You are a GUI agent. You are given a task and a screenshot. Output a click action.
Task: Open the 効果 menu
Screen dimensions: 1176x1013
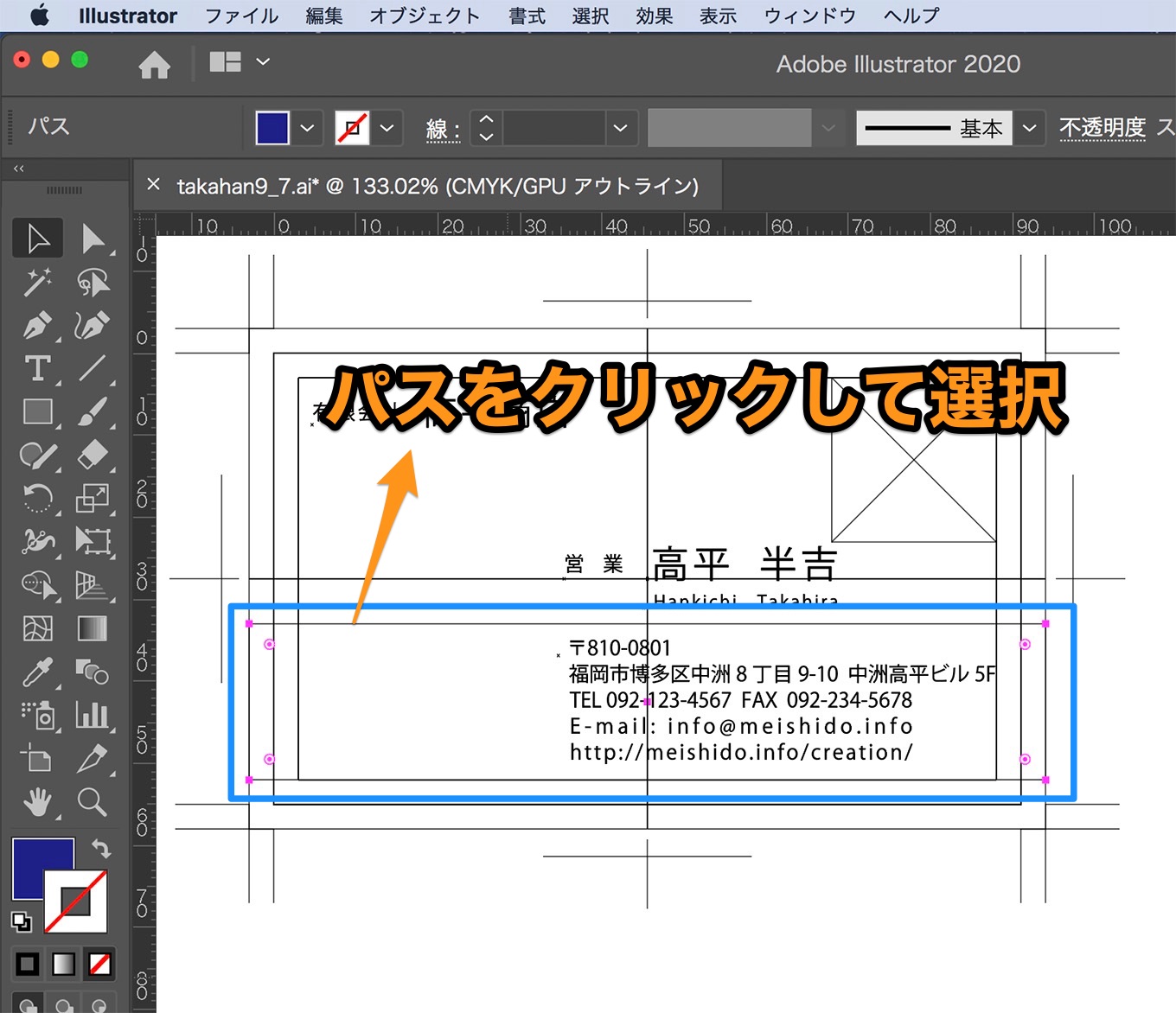click(654, 16)
